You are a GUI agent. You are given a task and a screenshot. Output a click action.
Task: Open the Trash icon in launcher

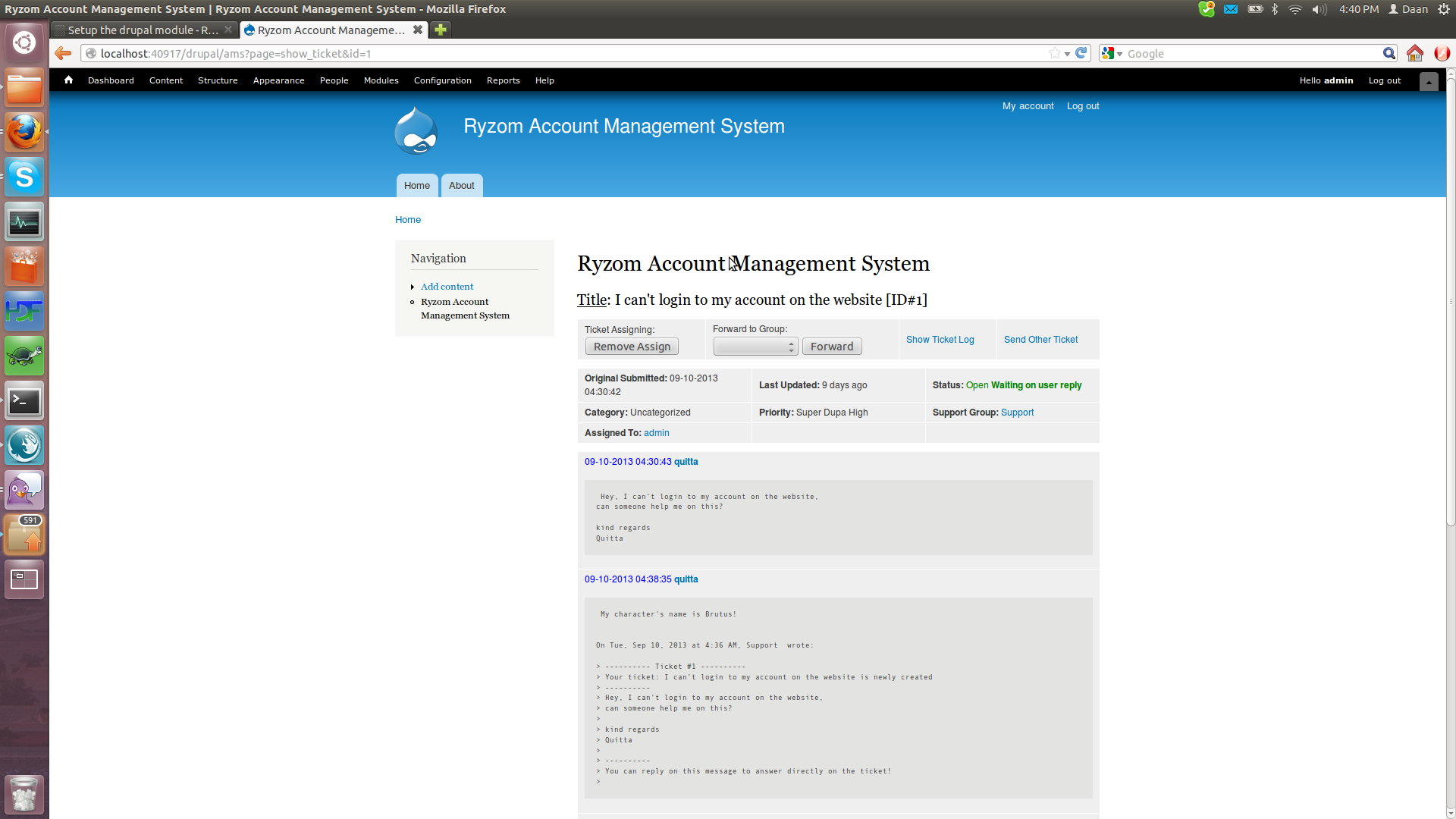tap(24, 795)
